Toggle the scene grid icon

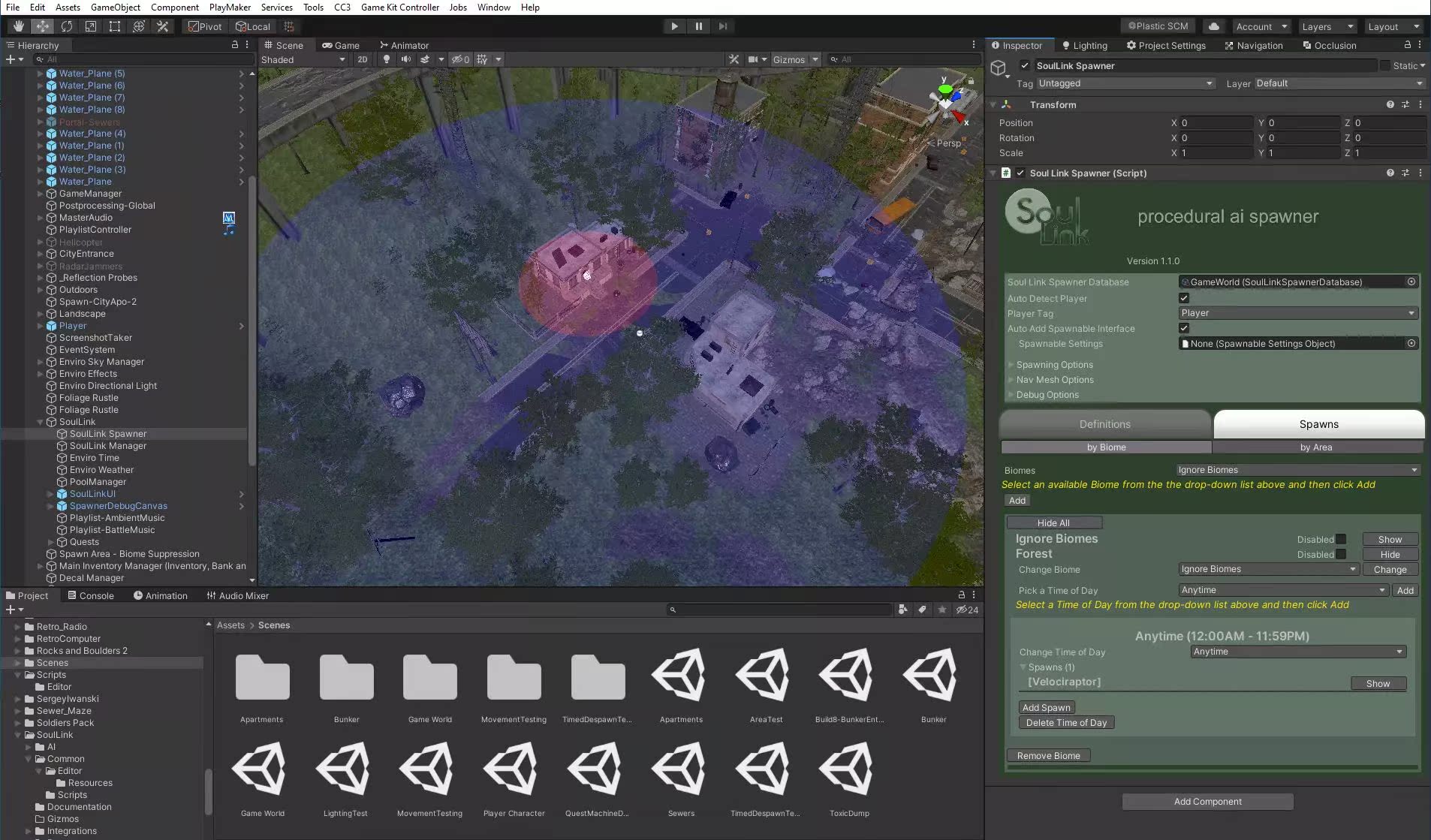tap(482, 59)
